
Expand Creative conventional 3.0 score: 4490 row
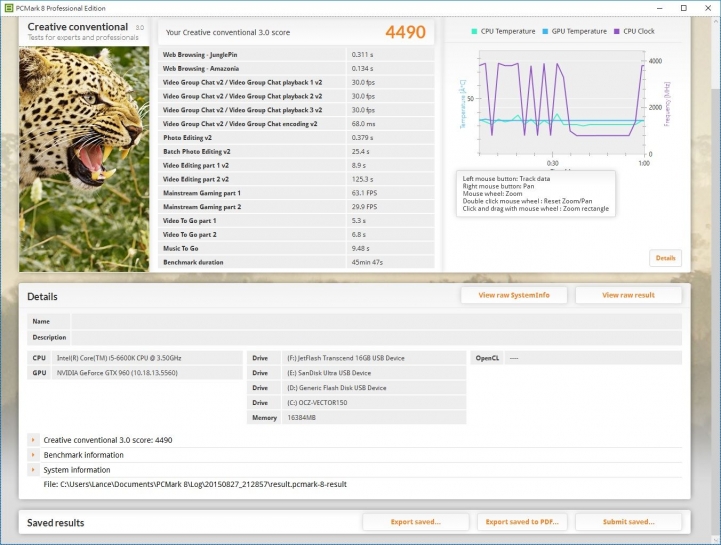(33, 440)
